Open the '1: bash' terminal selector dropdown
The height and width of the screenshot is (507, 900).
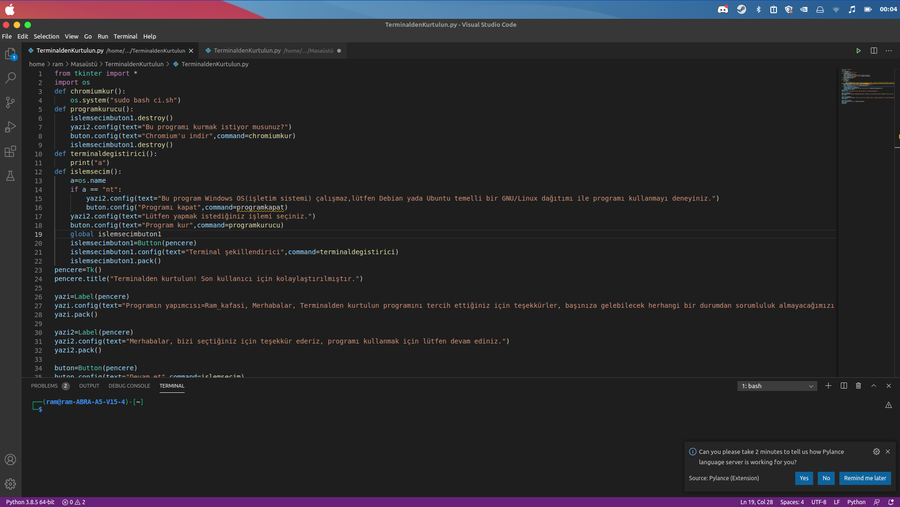coord(777,385)
